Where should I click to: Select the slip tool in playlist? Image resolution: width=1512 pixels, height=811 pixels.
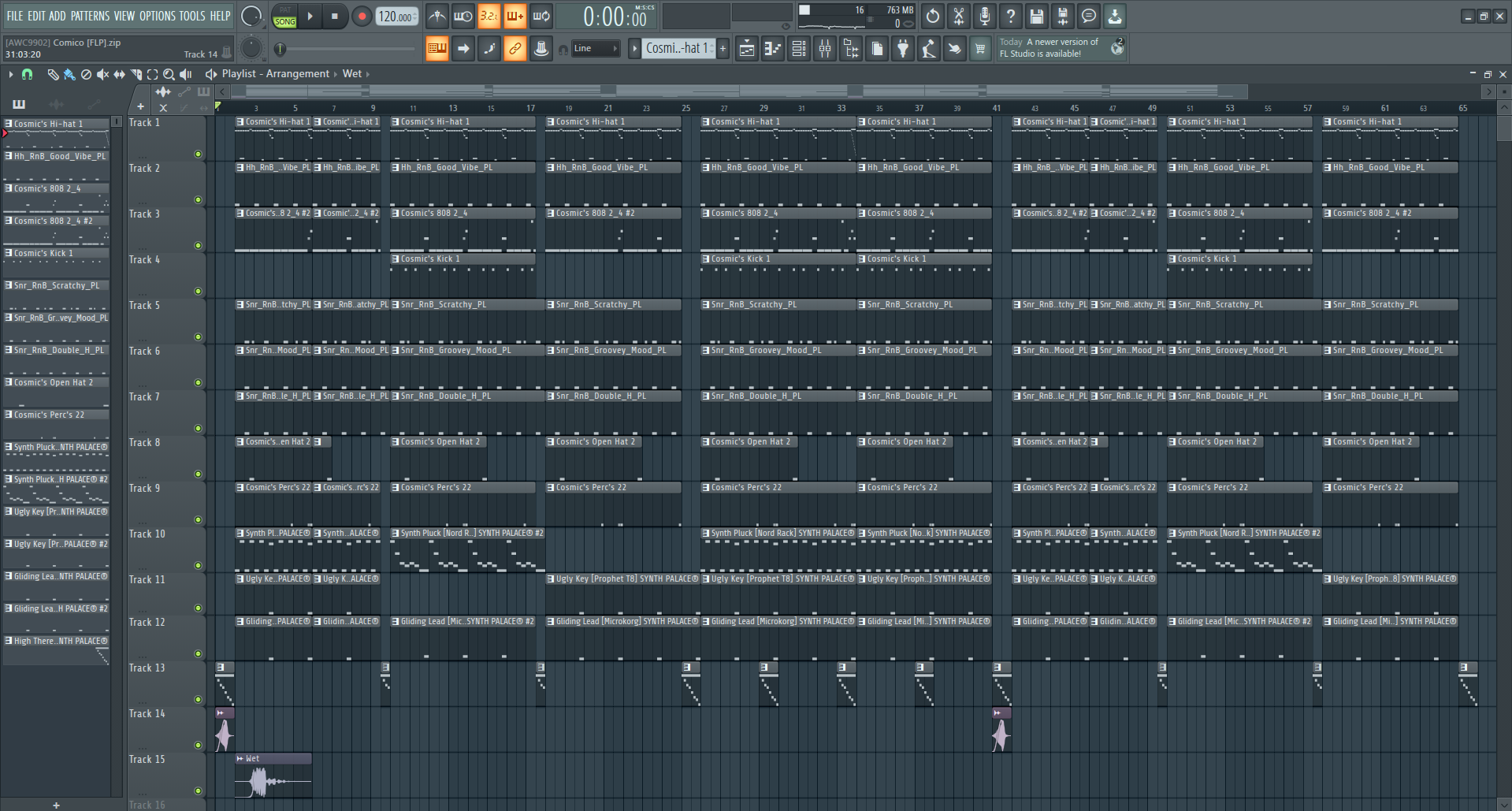(119, 74)
